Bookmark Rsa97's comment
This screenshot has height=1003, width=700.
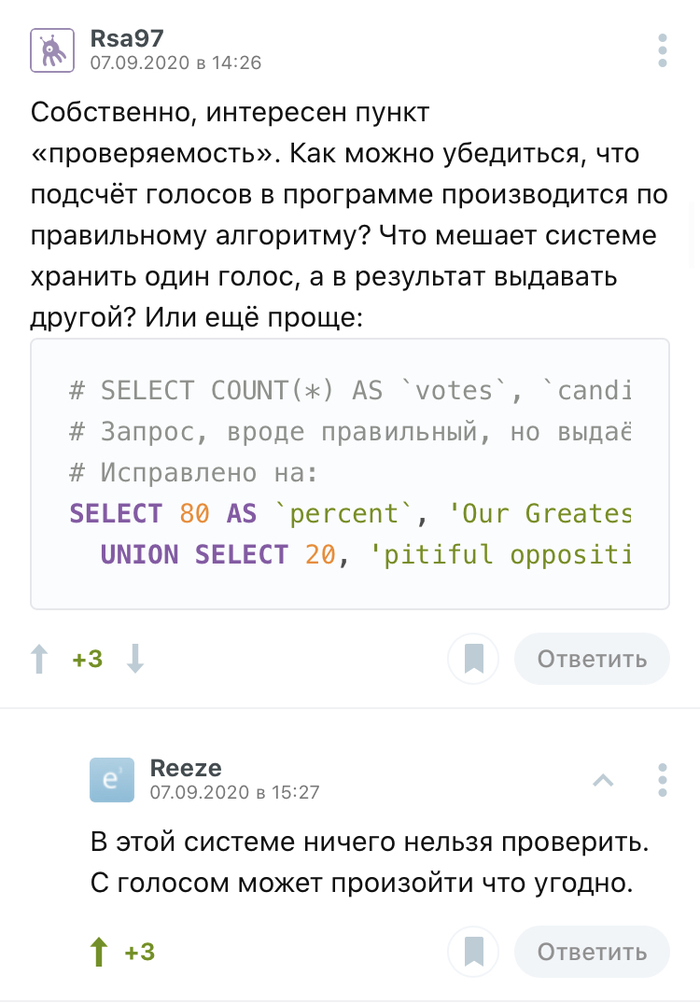474,659
